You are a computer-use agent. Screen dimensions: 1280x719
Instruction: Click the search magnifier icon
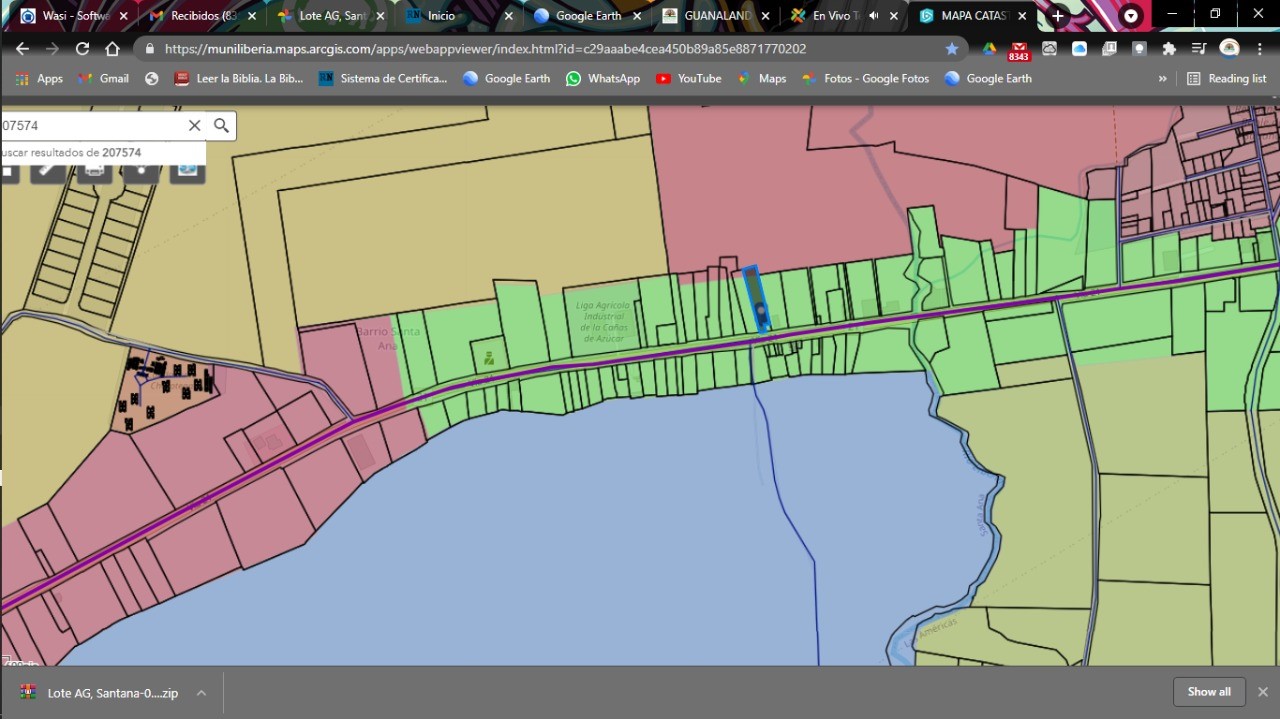click(220, 125)
